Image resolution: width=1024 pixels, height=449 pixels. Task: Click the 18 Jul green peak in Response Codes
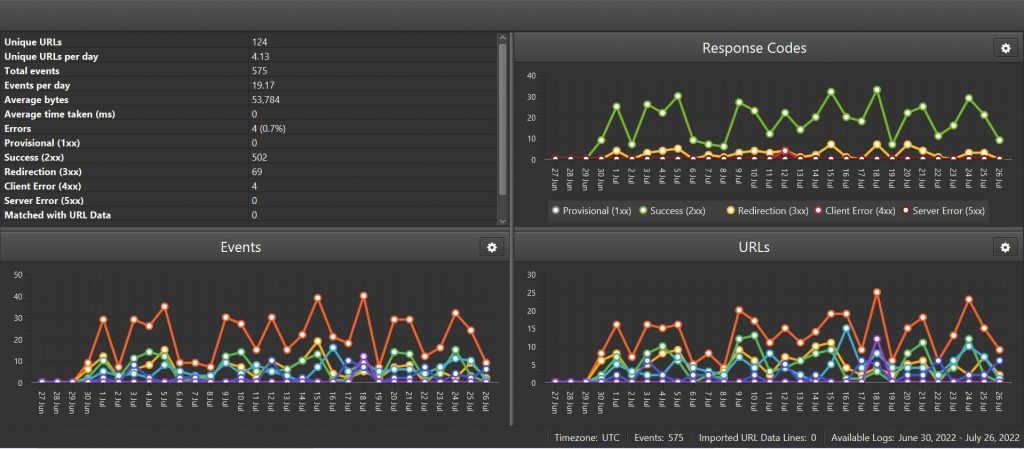pos(877,90)
